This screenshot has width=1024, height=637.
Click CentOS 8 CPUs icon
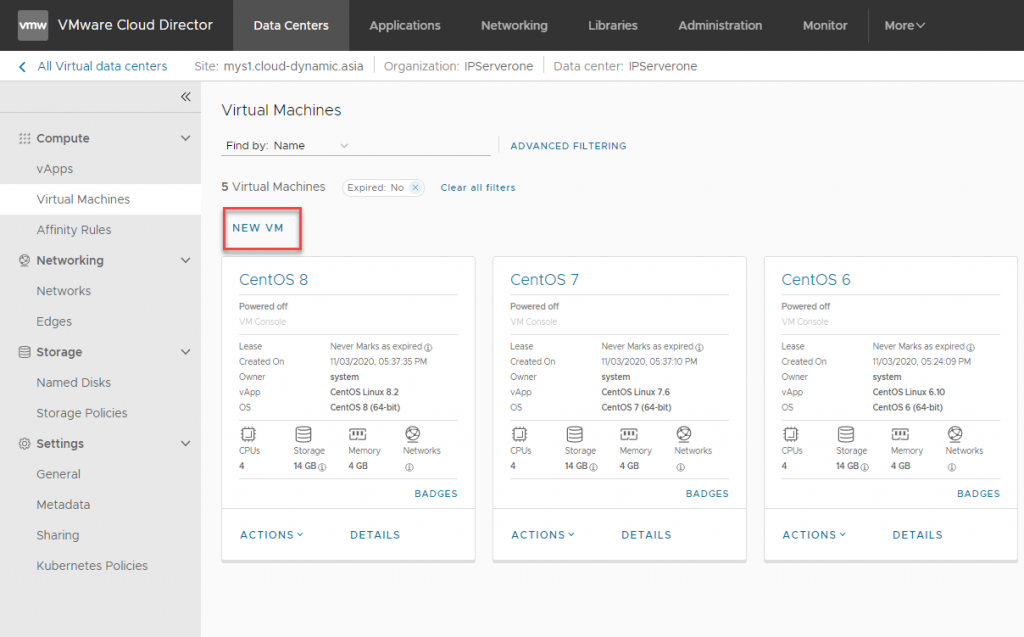[248, 434]
